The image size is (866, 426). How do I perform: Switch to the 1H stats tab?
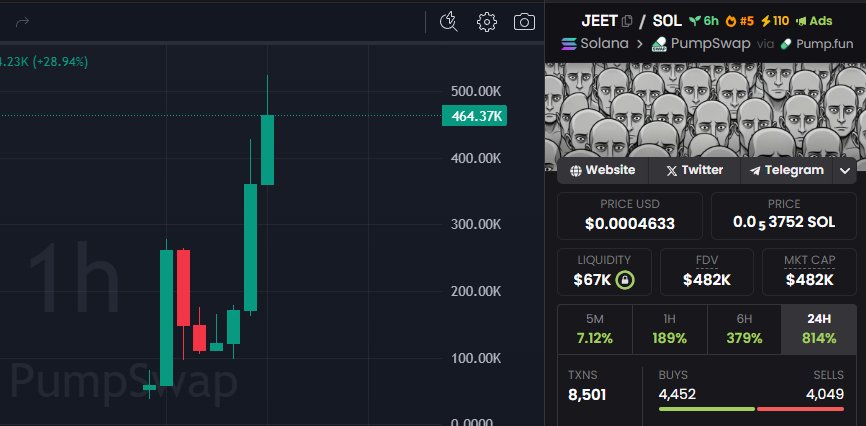(x=669, y=328)
